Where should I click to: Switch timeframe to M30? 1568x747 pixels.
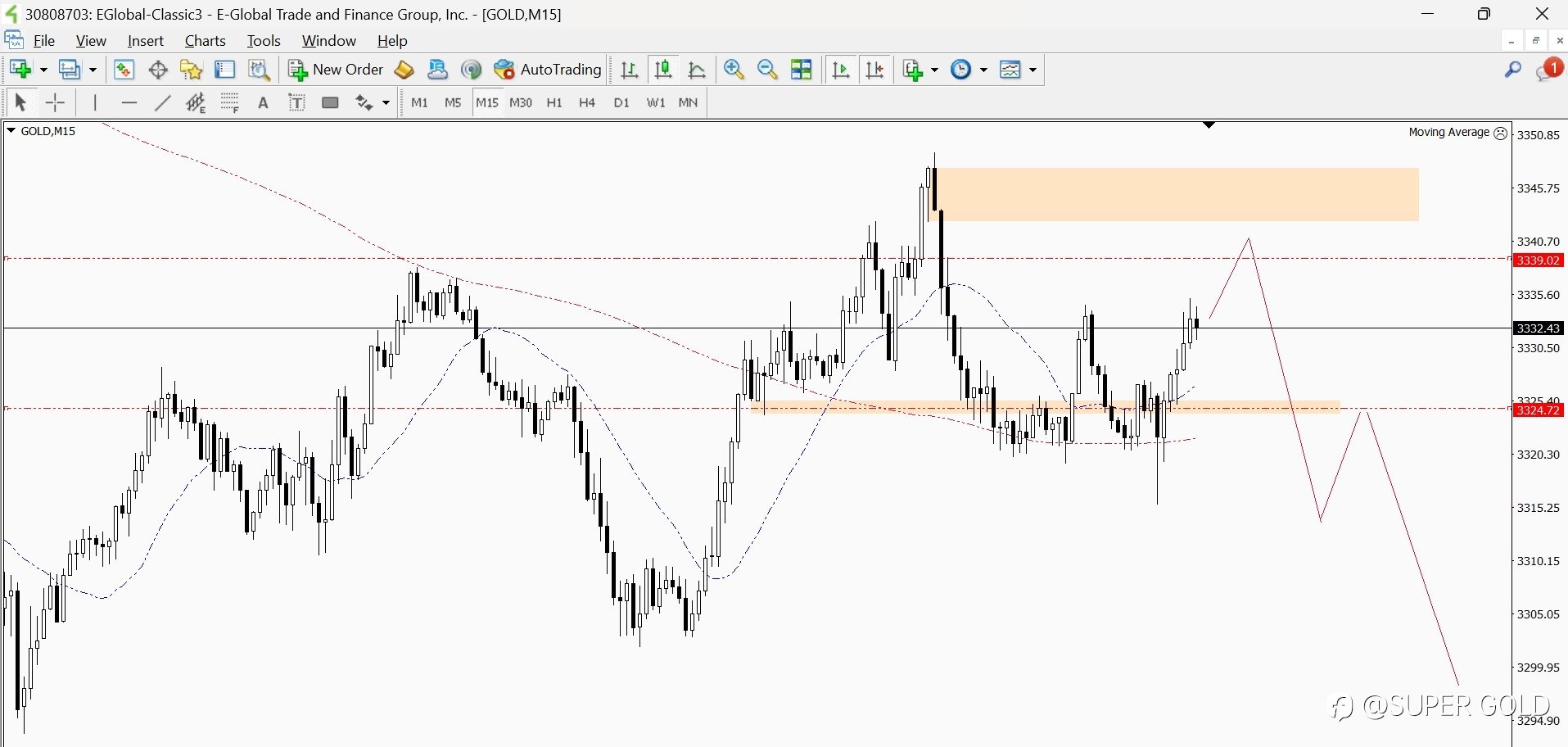(x=521, y=102)
